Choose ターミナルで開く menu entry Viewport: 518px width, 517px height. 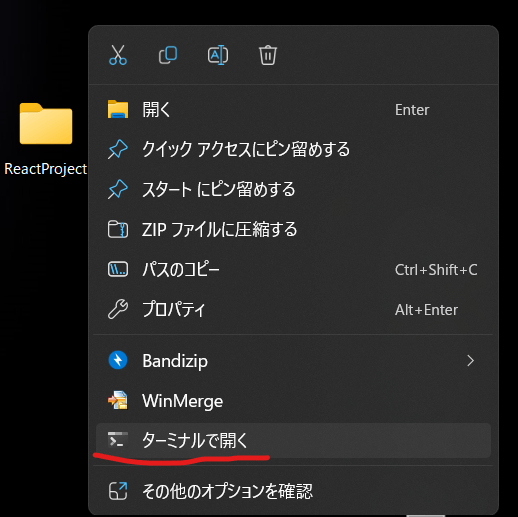293,440
